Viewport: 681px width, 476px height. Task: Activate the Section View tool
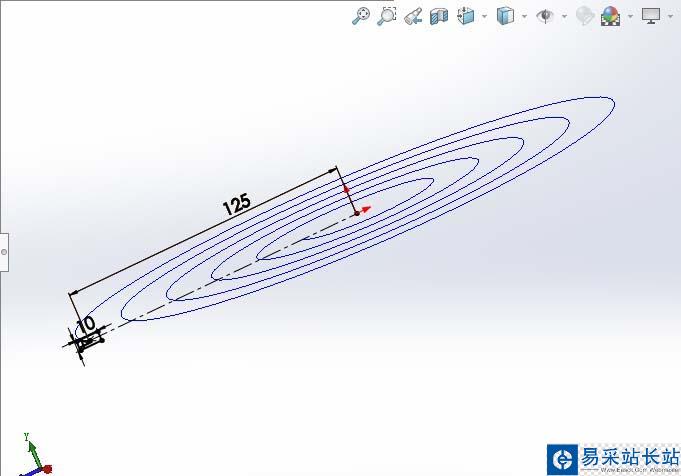tap(439, 16)
